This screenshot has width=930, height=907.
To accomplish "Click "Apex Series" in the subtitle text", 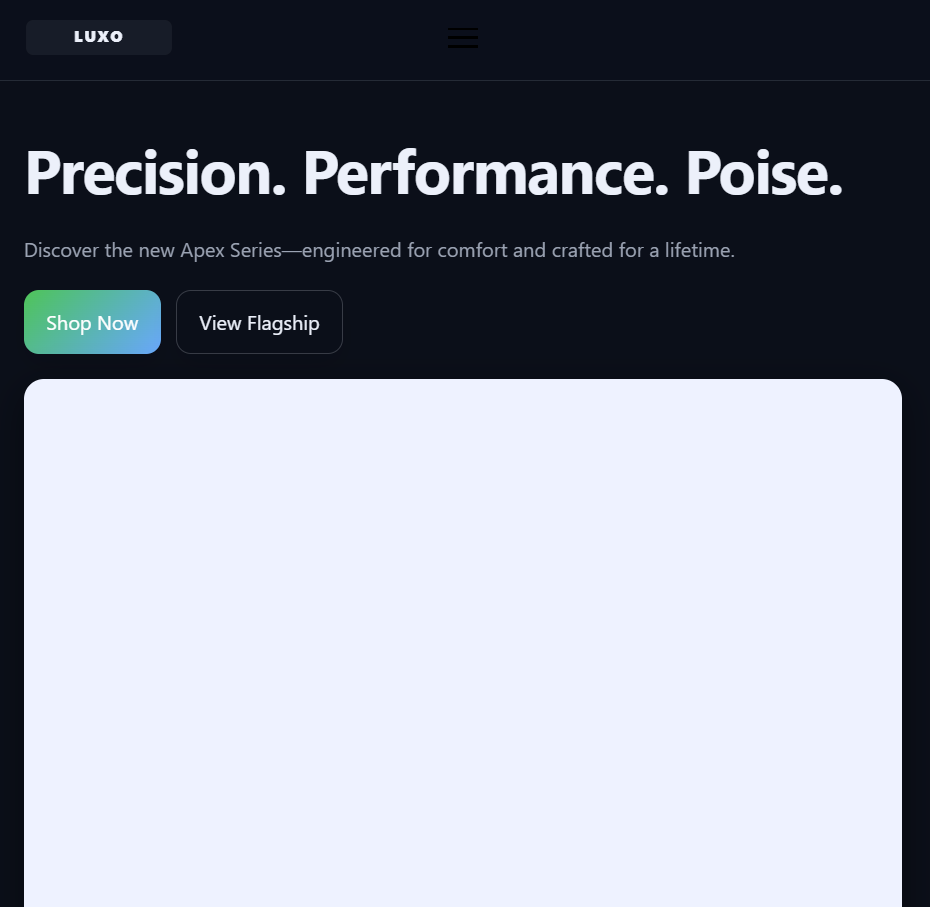I will [x=231, y=250].
